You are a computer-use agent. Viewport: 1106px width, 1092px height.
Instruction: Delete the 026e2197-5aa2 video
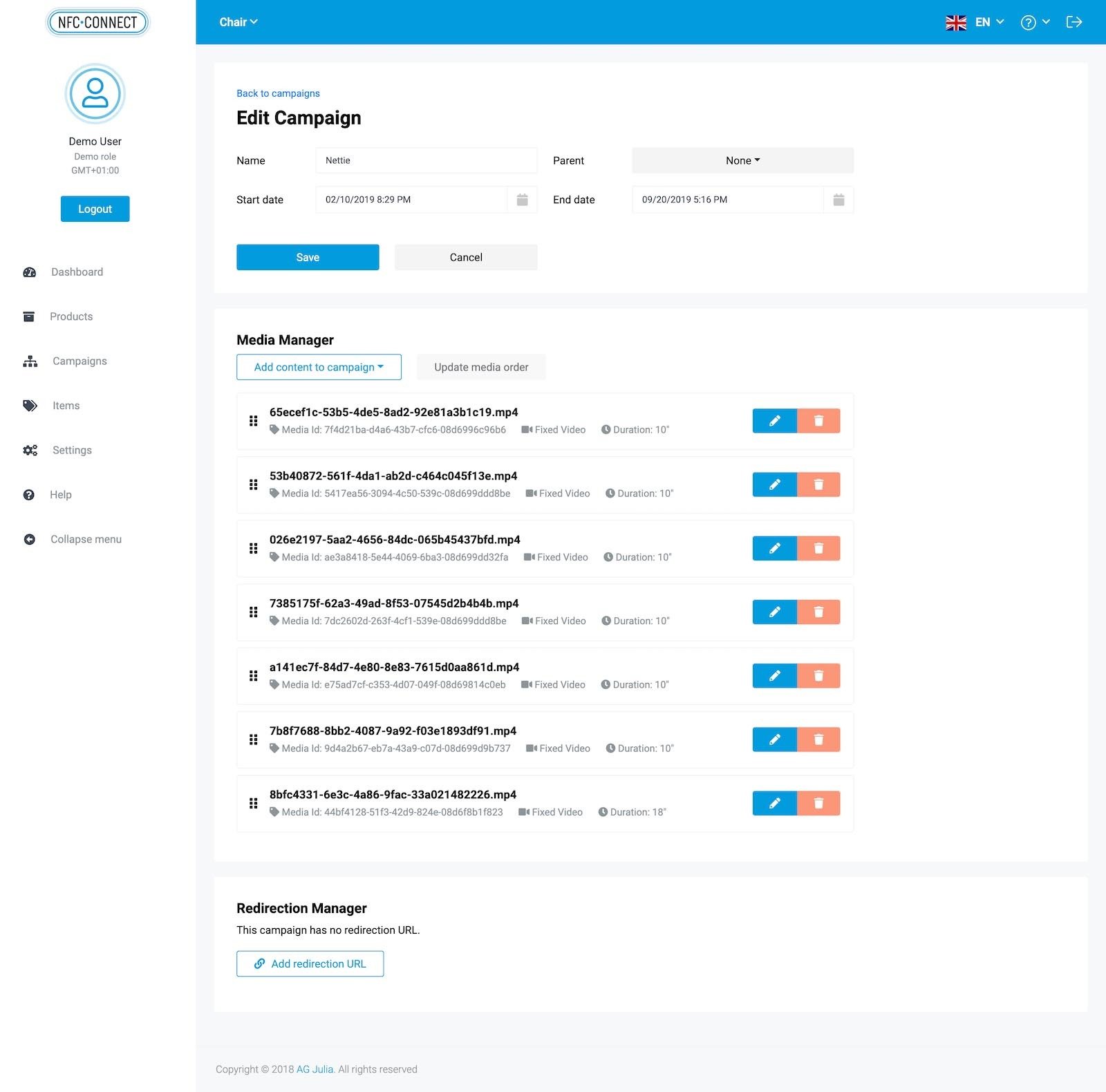click(818, 548)
